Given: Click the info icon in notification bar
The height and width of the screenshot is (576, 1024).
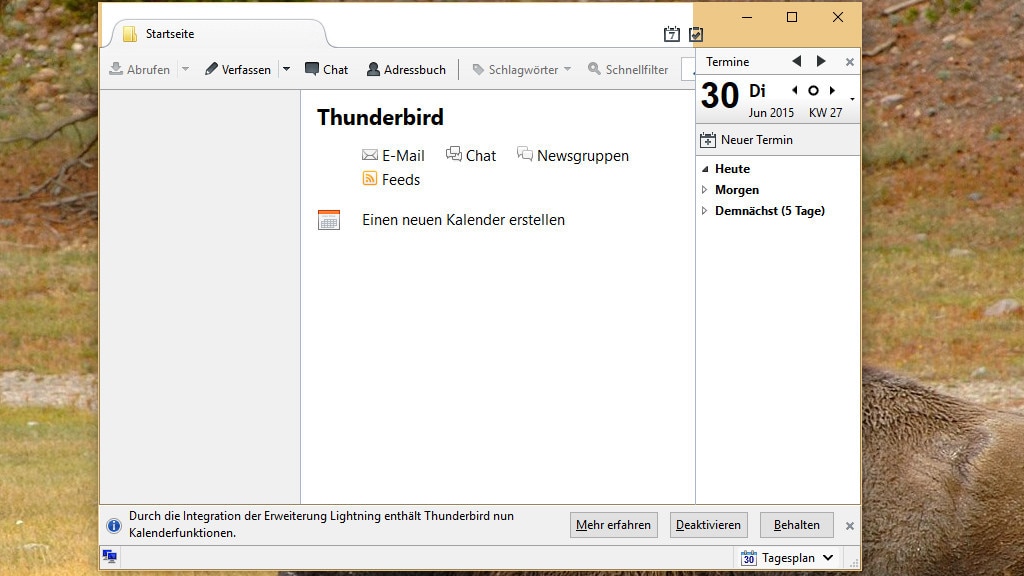Looking at the screenshot, I should pyautogui.click(x=114, y=526).
